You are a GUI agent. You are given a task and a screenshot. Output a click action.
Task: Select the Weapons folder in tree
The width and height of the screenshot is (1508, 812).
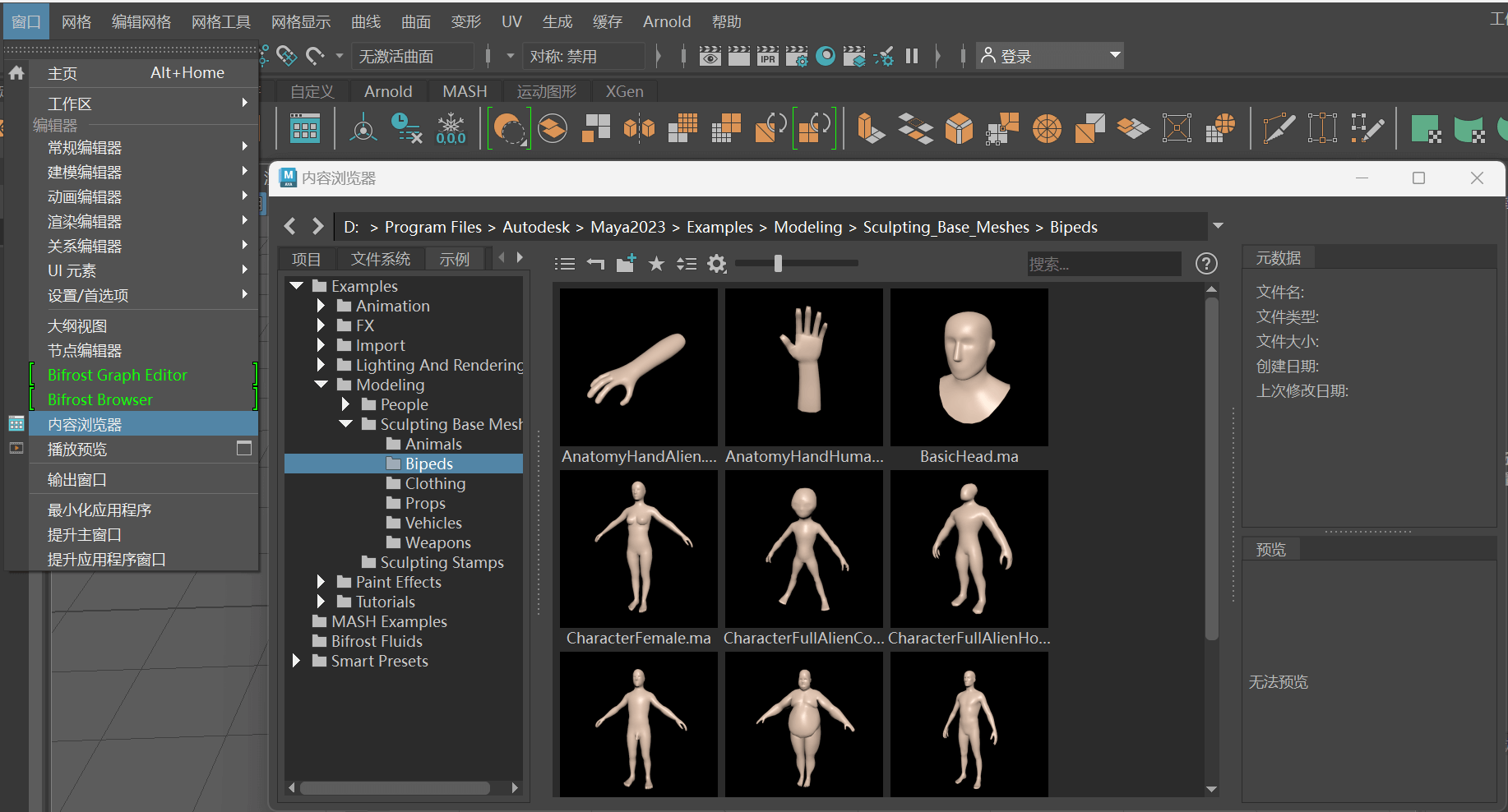click(437, 542)
